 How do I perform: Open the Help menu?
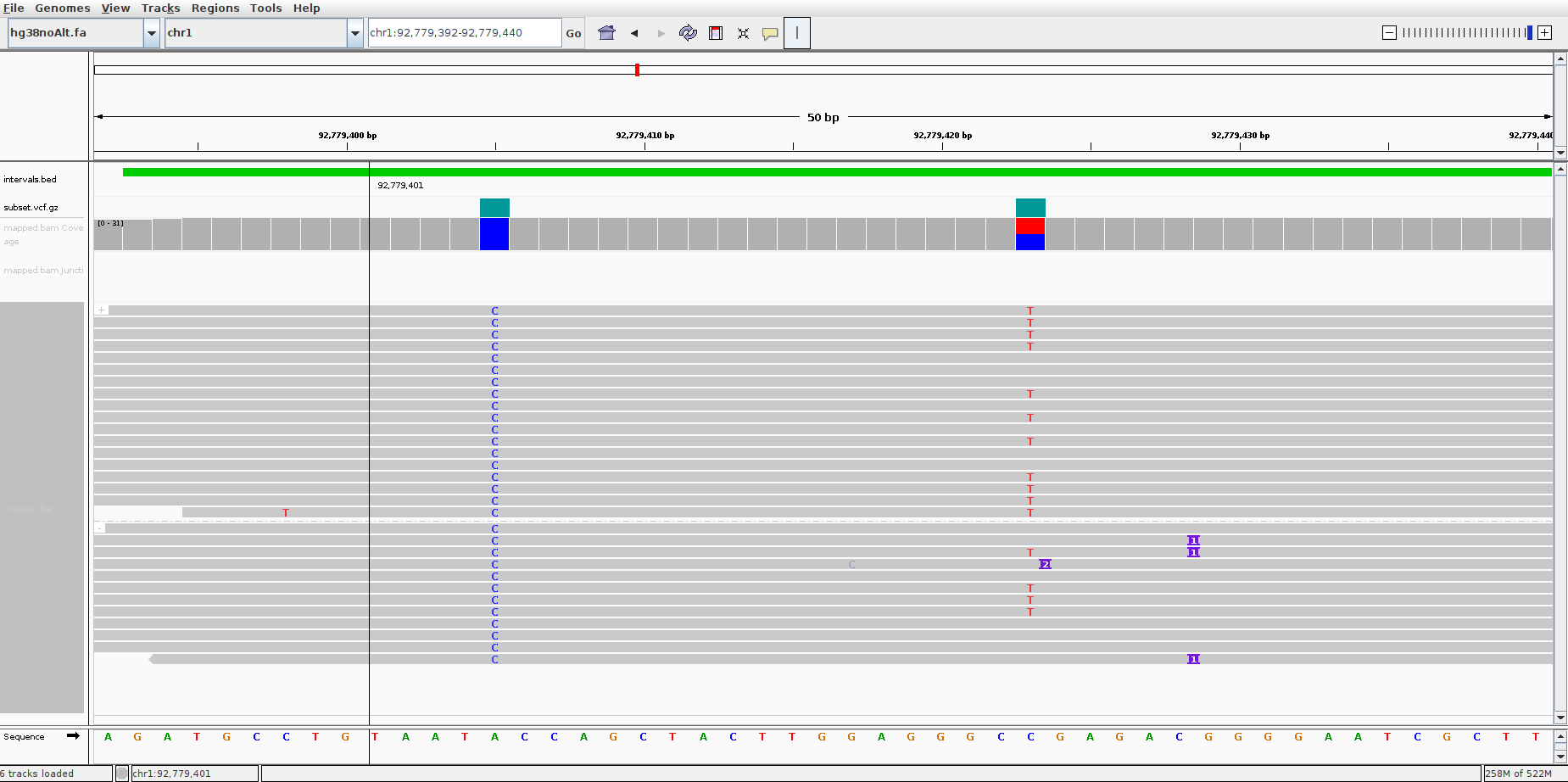click(x=306, y=8)
